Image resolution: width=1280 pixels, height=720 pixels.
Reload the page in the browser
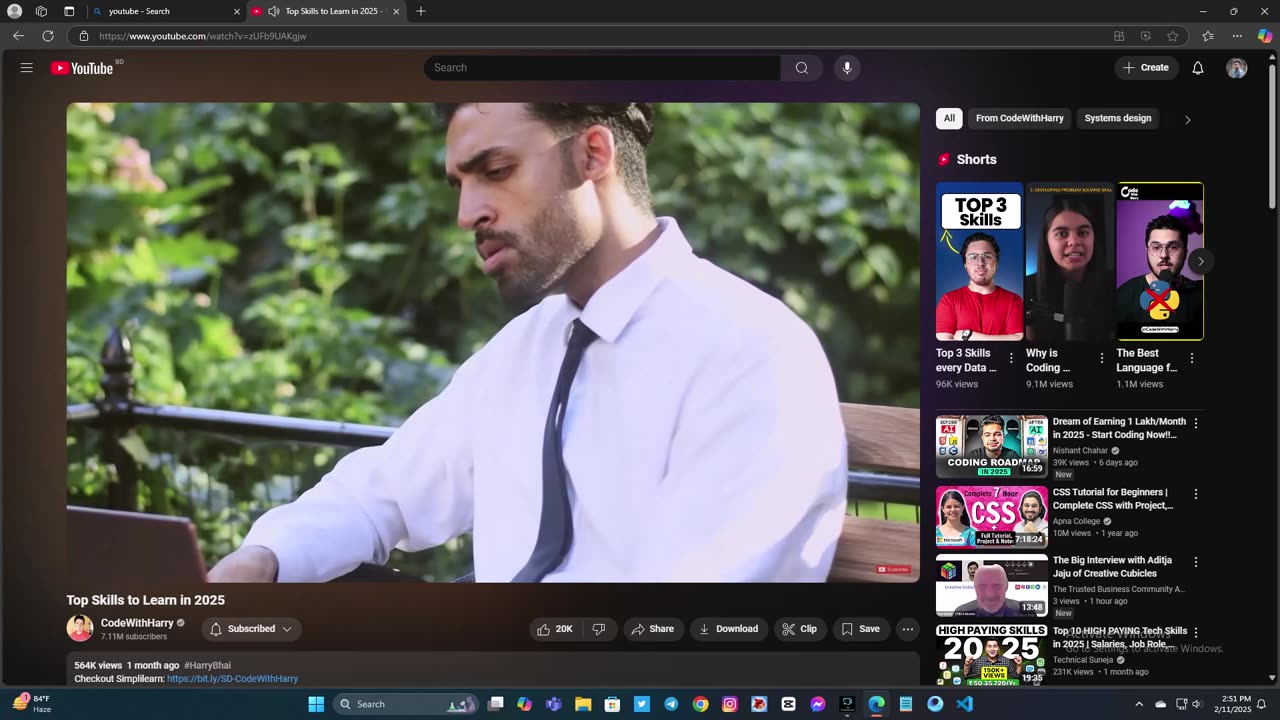[47, 36]
